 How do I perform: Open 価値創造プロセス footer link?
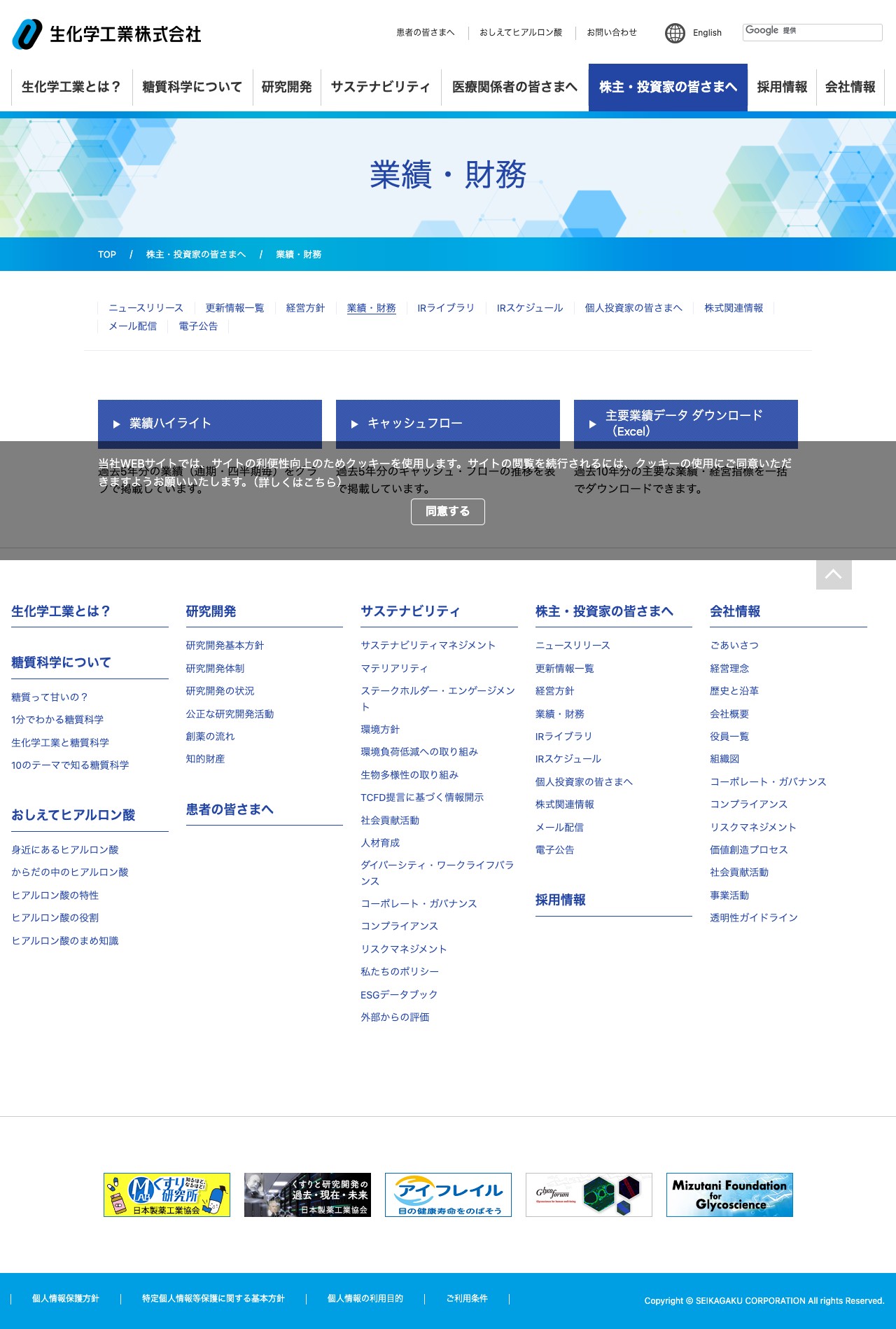point(749,850)
